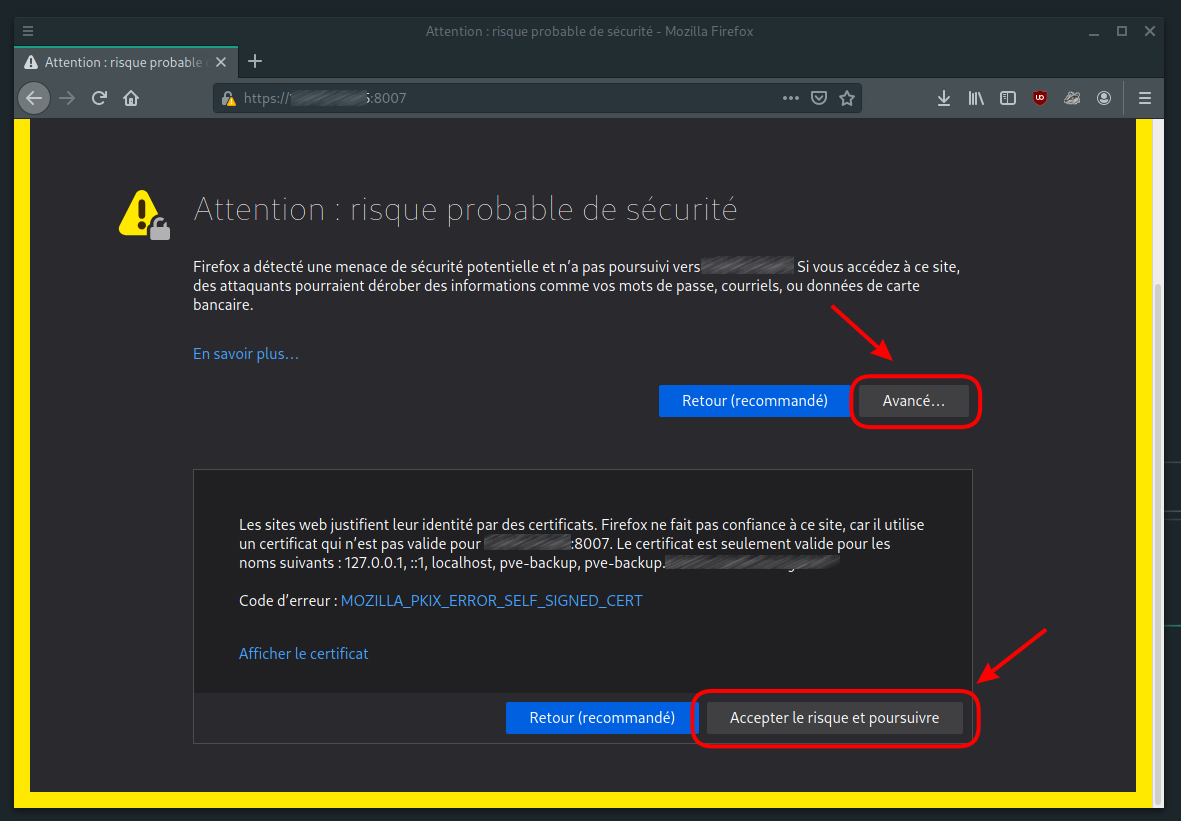Click Accepter le risque et poursuivre
This screenshot has height=821, width=1181.
tap(836, 717)
